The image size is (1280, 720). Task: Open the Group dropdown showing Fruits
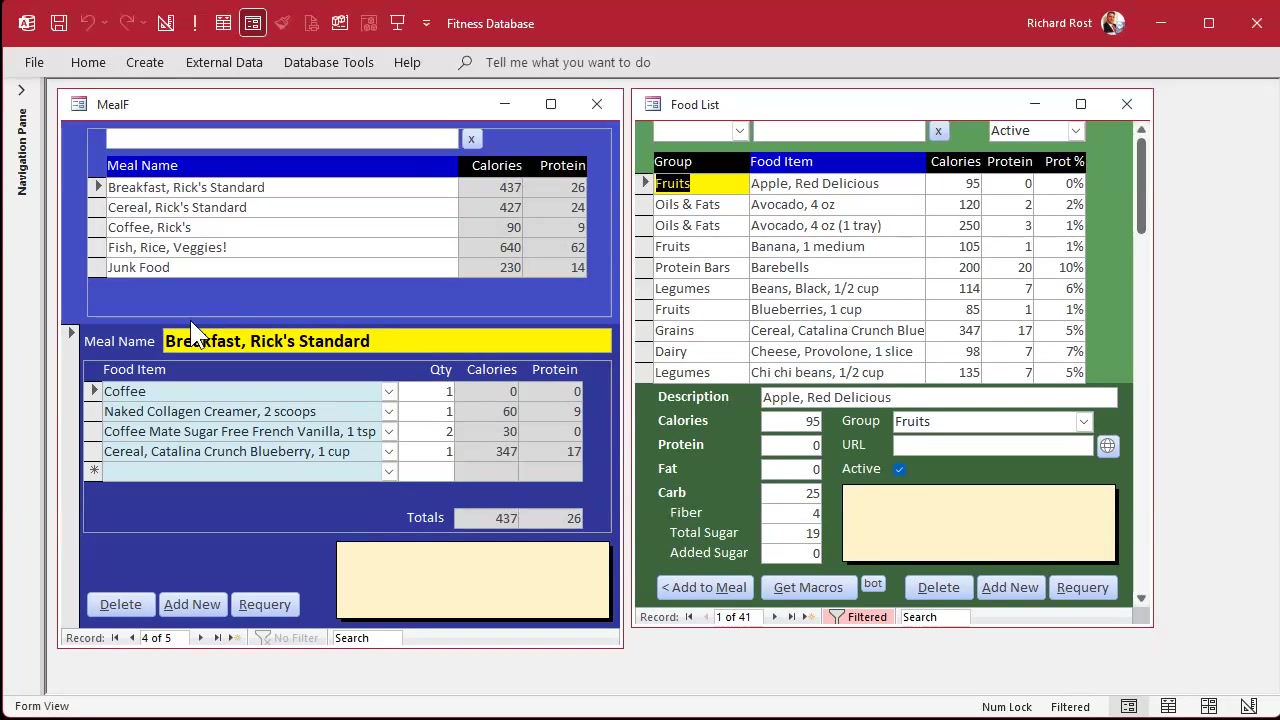(x=1083, y=422)
